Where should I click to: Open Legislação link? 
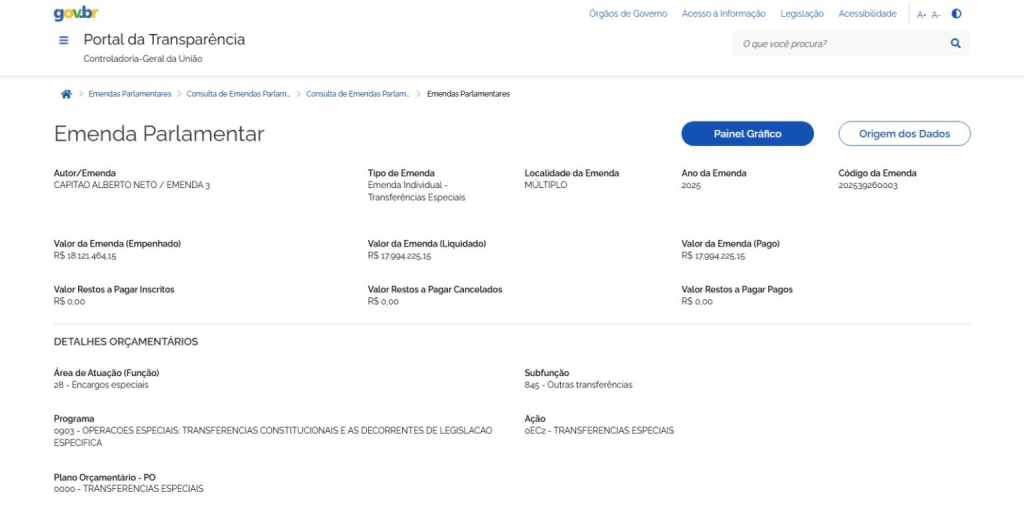coord(802,14)
